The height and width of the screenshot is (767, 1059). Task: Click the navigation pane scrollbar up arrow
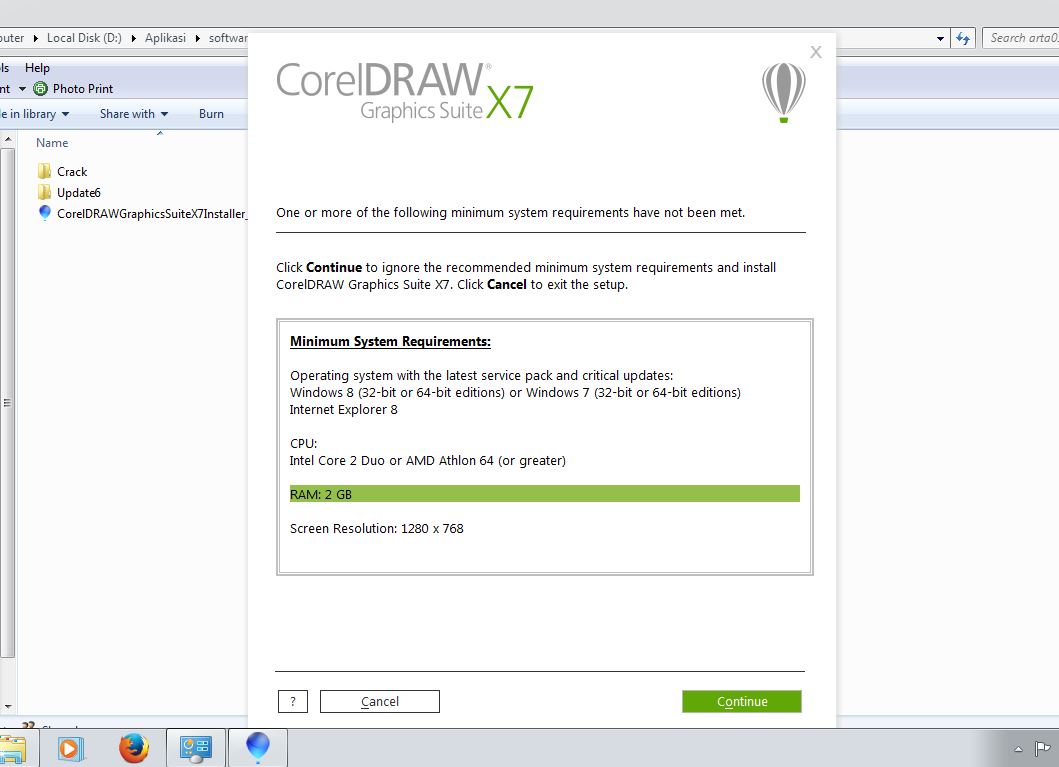[7, 139]
